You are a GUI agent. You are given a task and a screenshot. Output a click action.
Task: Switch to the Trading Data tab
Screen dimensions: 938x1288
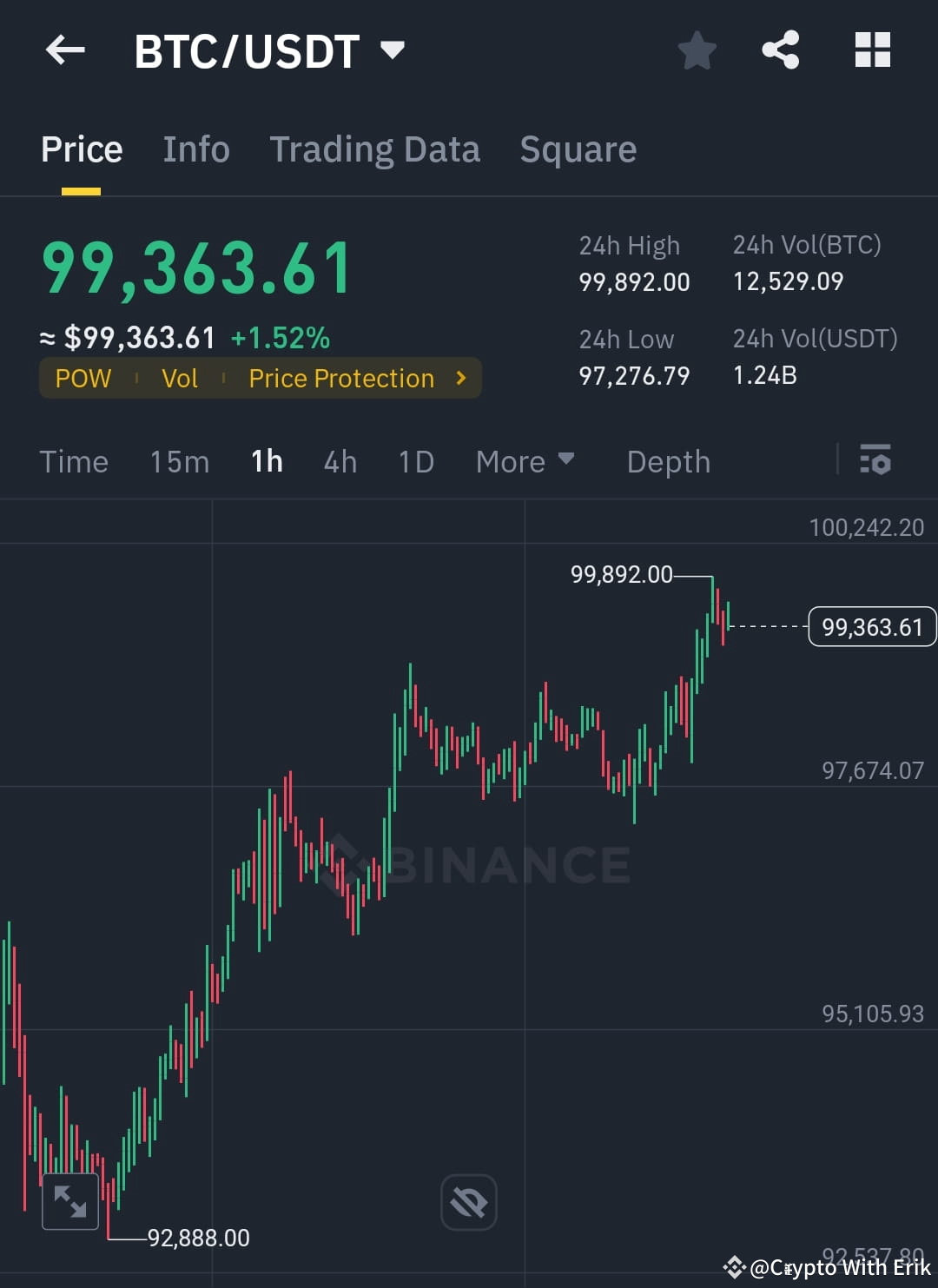[x=375, y=149]
